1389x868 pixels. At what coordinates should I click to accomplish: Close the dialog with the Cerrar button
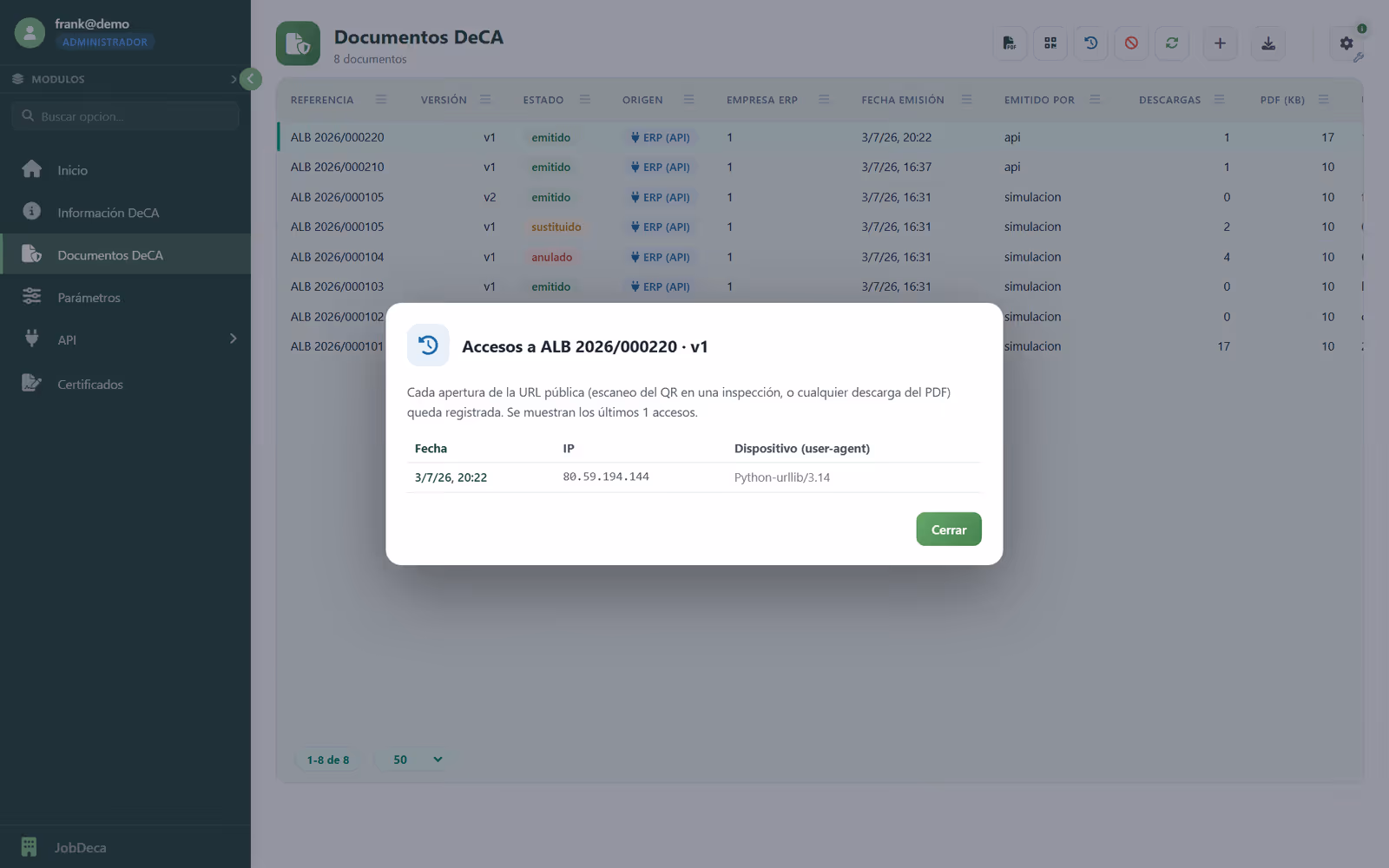(x=949, y=529)
